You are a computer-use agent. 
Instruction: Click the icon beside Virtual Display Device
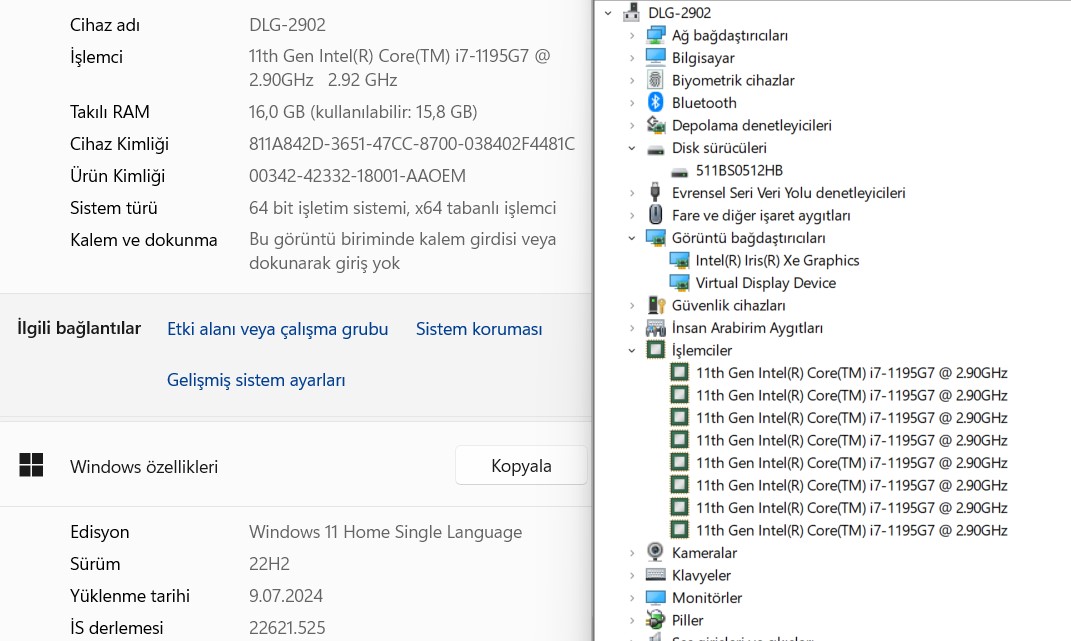[x=680, y=283]
